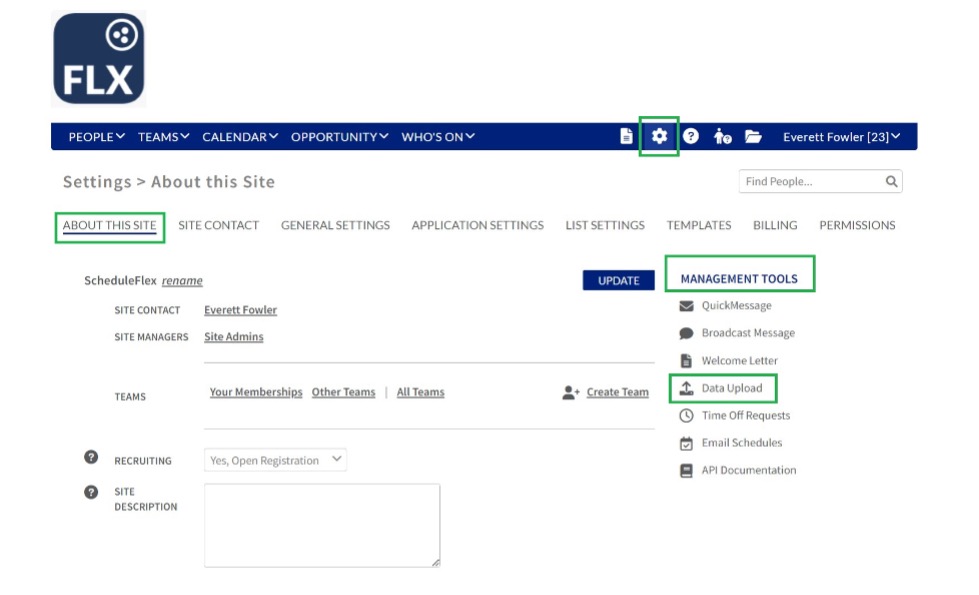Go to the TEMPLATES tab
Viewport: 979px width, 595px height.
tap(699, 225)
